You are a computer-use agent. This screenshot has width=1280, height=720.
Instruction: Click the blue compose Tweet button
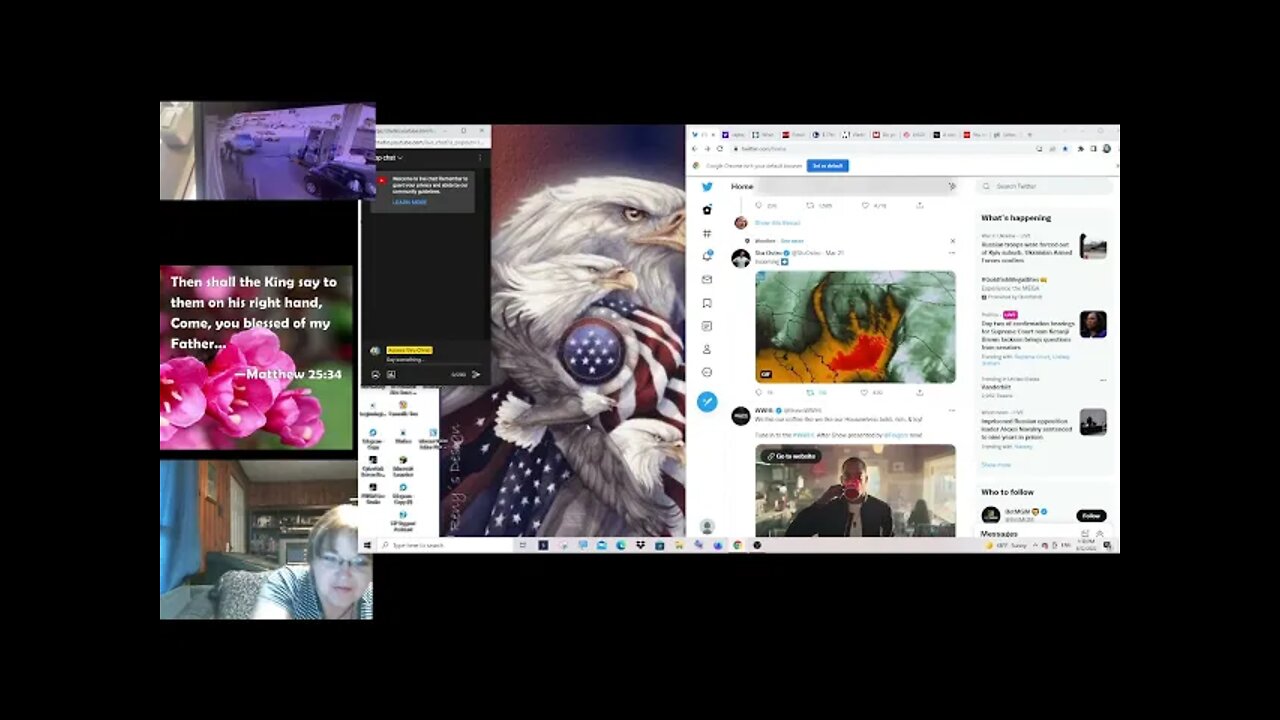tap(707, 401)
